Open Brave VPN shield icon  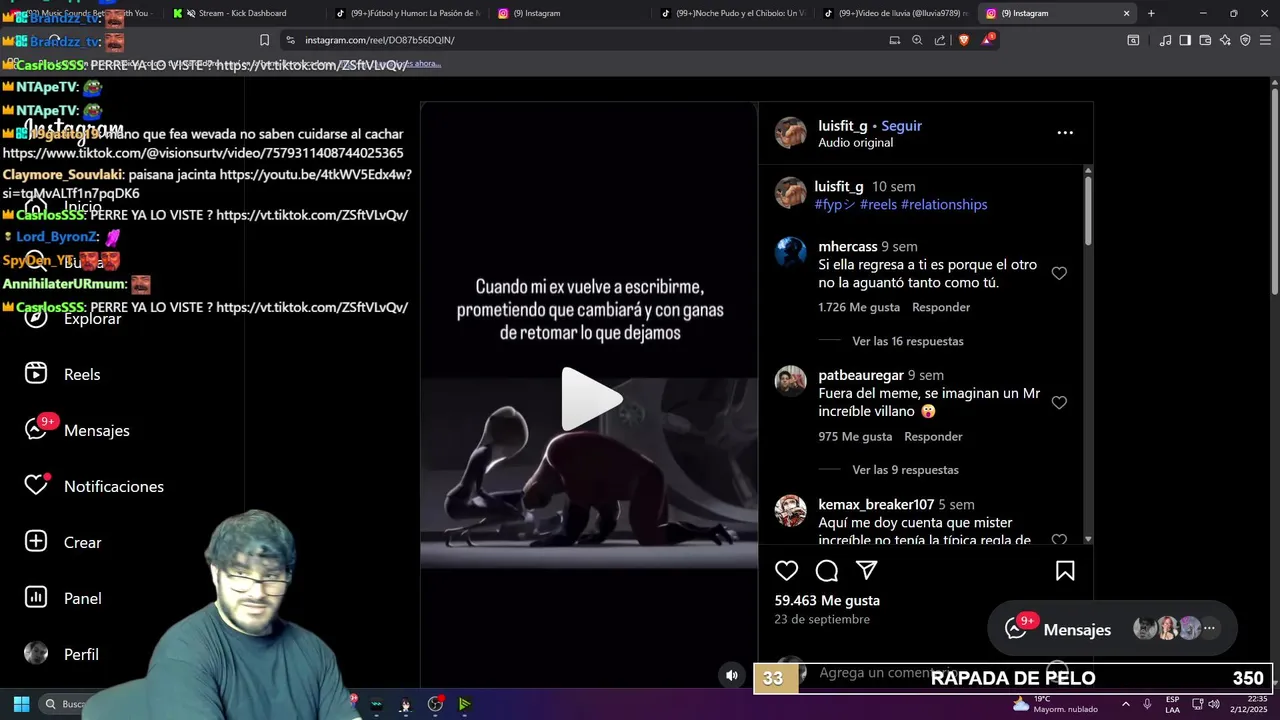click(1245, 40)
